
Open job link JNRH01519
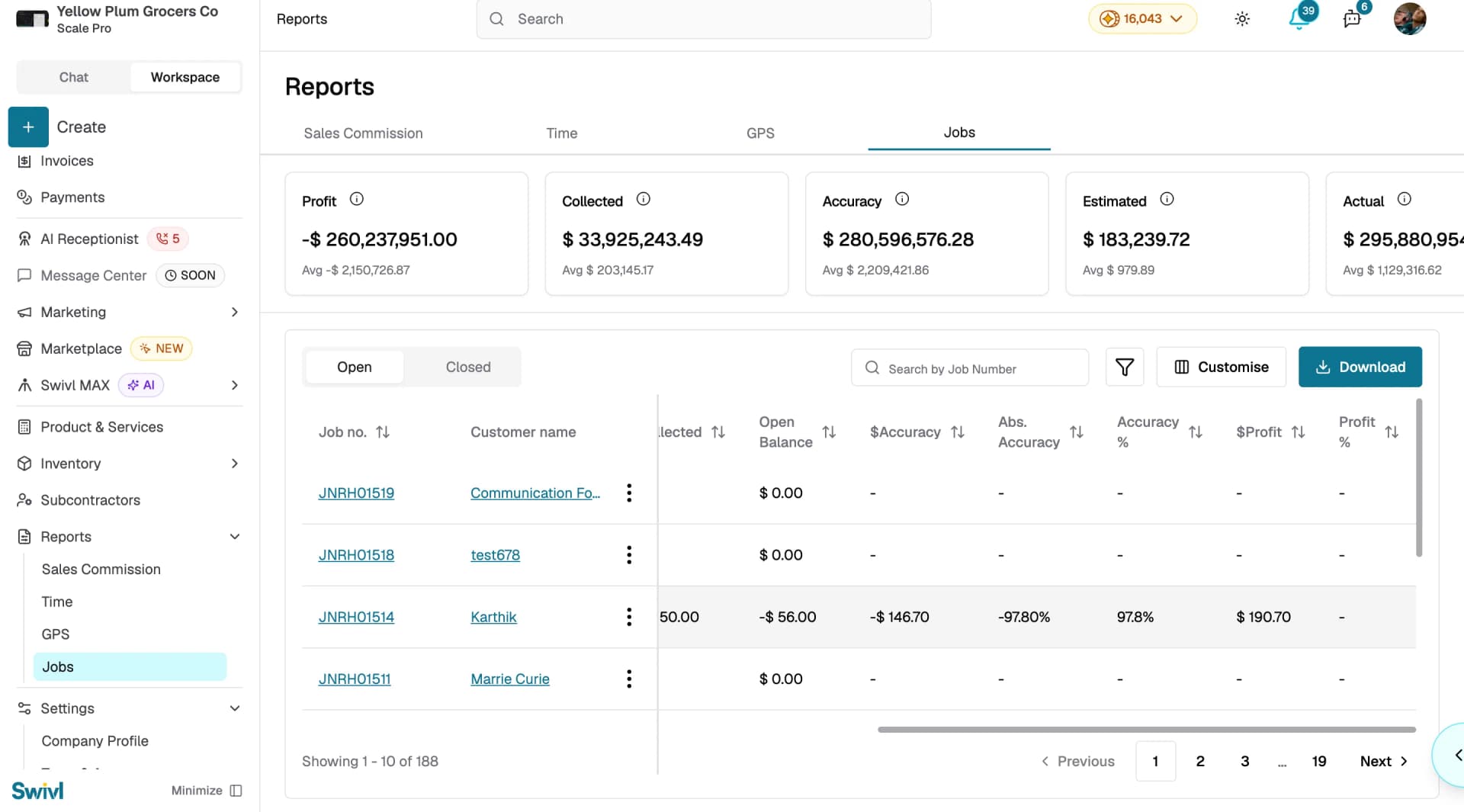pos(356,493)
